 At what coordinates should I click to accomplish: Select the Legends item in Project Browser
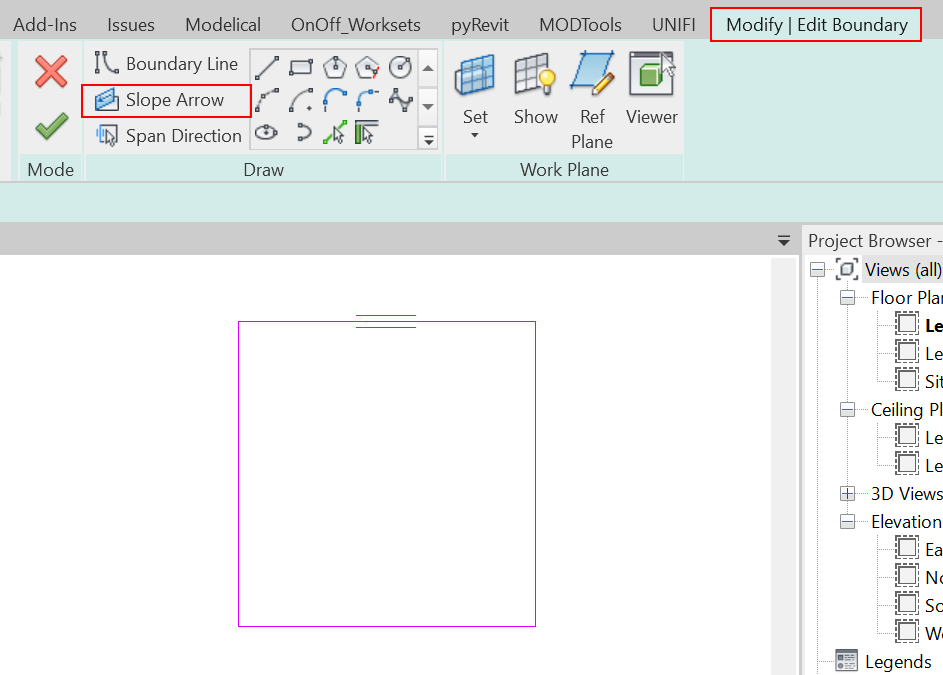coord(898,662)
